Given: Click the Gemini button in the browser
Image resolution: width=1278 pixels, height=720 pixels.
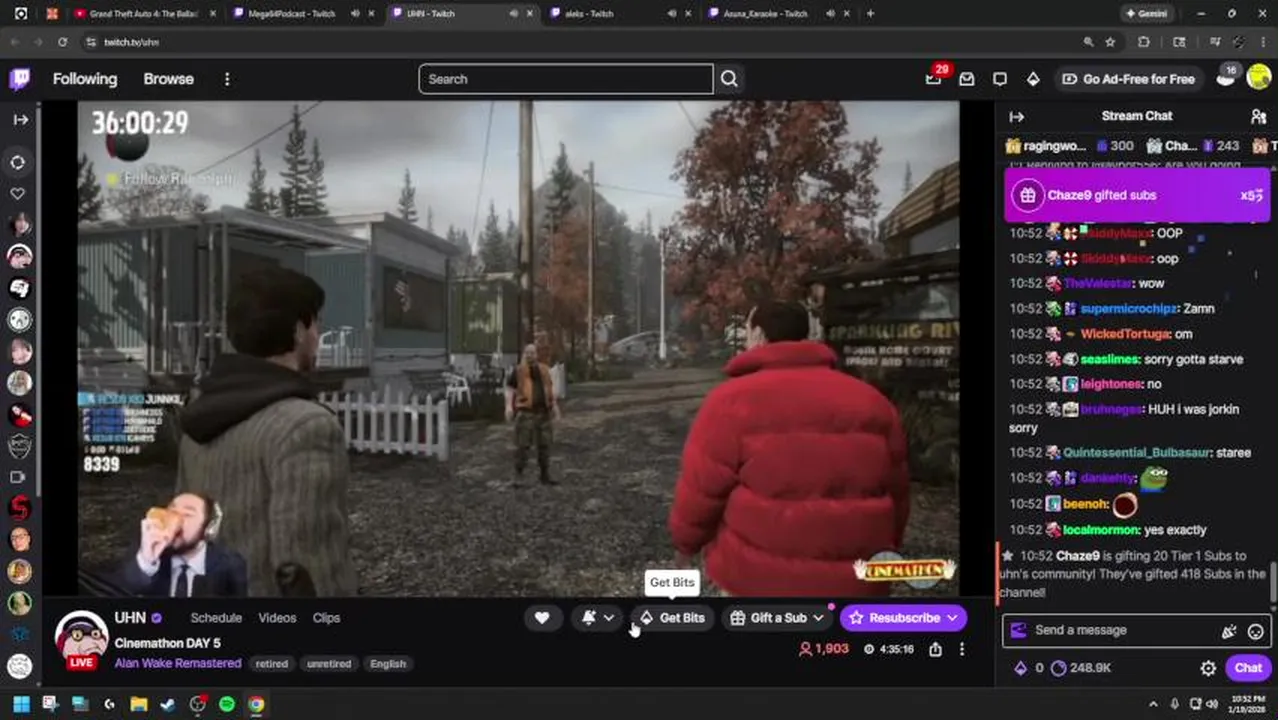Looking at the screenshot, I should [1147, 14].
